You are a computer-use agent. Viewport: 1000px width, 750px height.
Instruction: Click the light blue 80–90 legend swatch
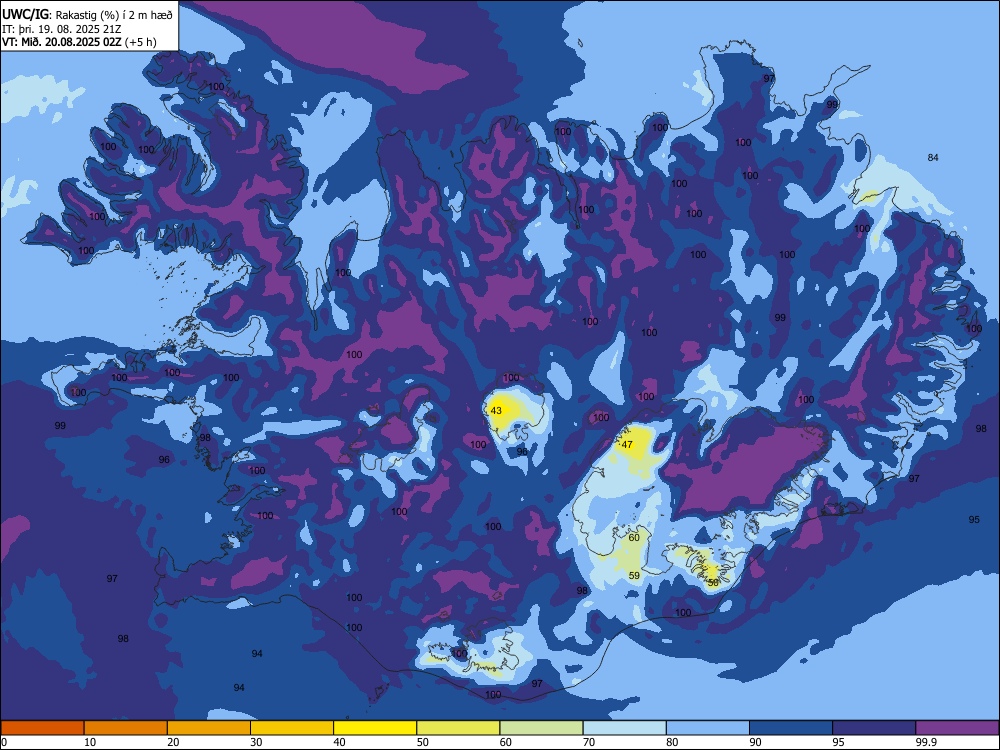708,728
